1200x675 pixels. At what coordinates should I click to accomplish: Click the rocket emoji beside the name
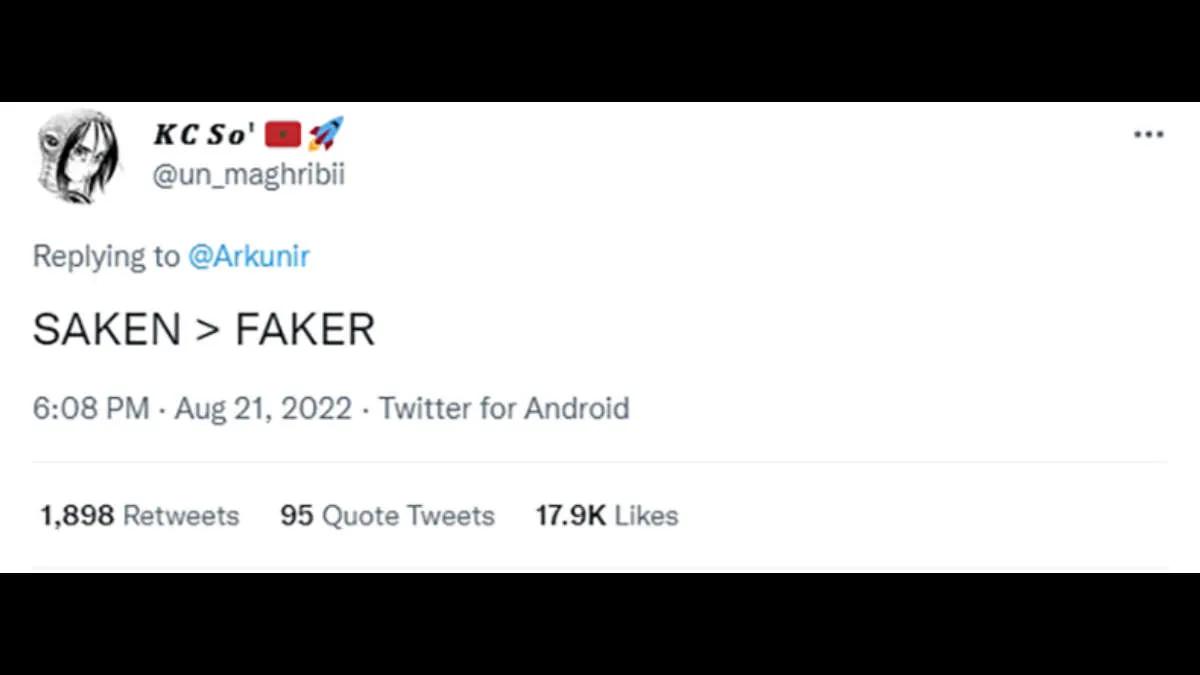click(x=325, y=133)
